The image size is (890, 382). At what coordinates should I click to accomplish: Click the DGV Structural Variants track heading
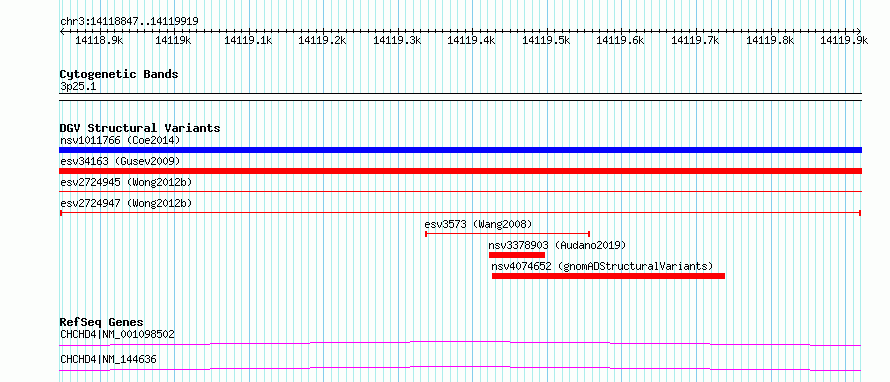[x=140, y=128]
